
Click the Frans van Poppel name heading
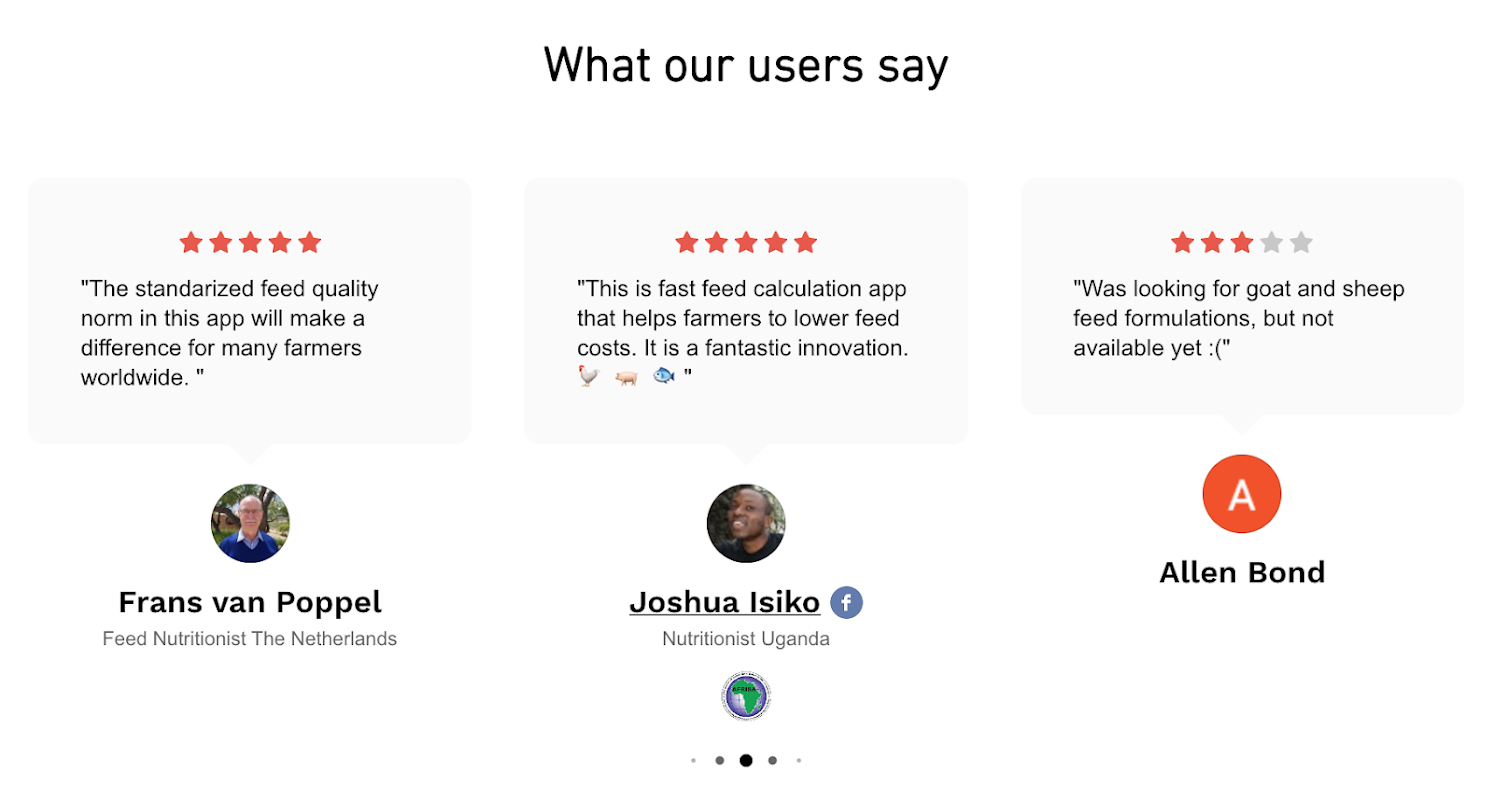coord(250,602)
